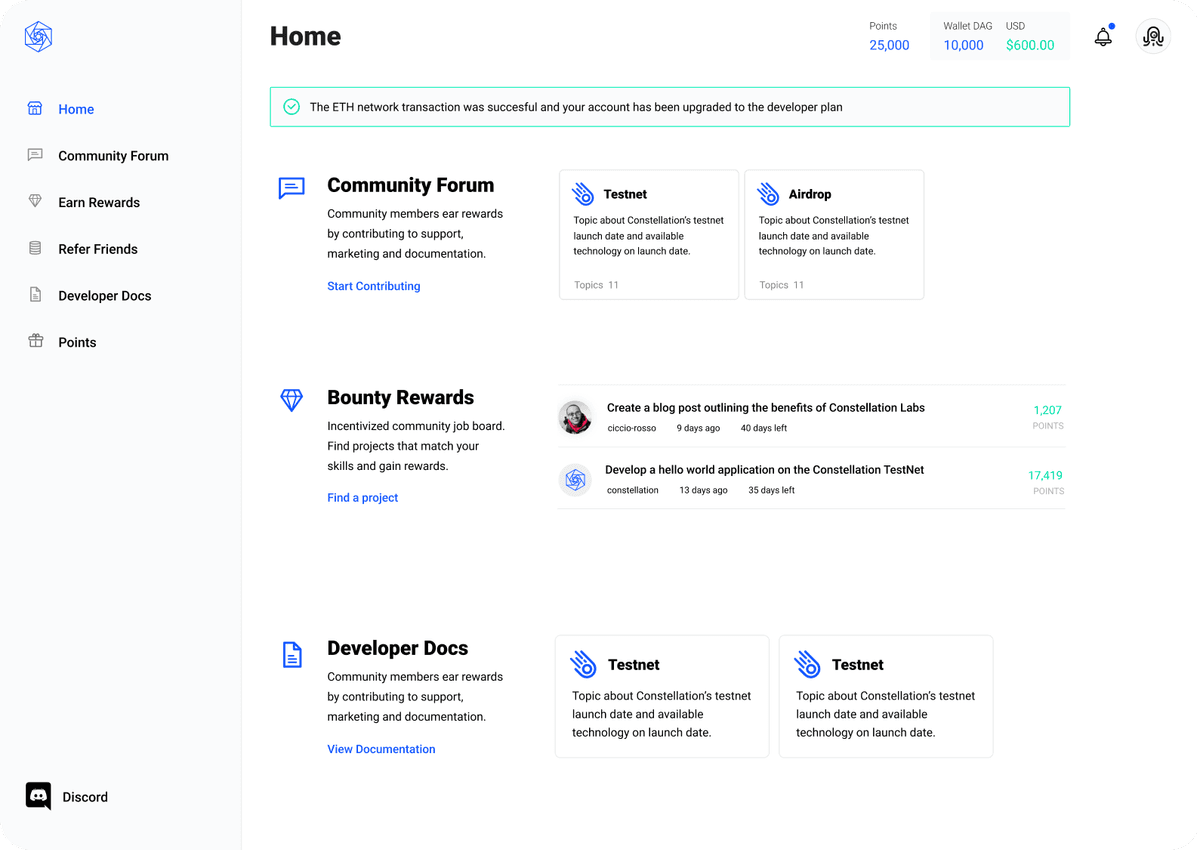Click the Constellation logo in sidebar

point(38,37)
